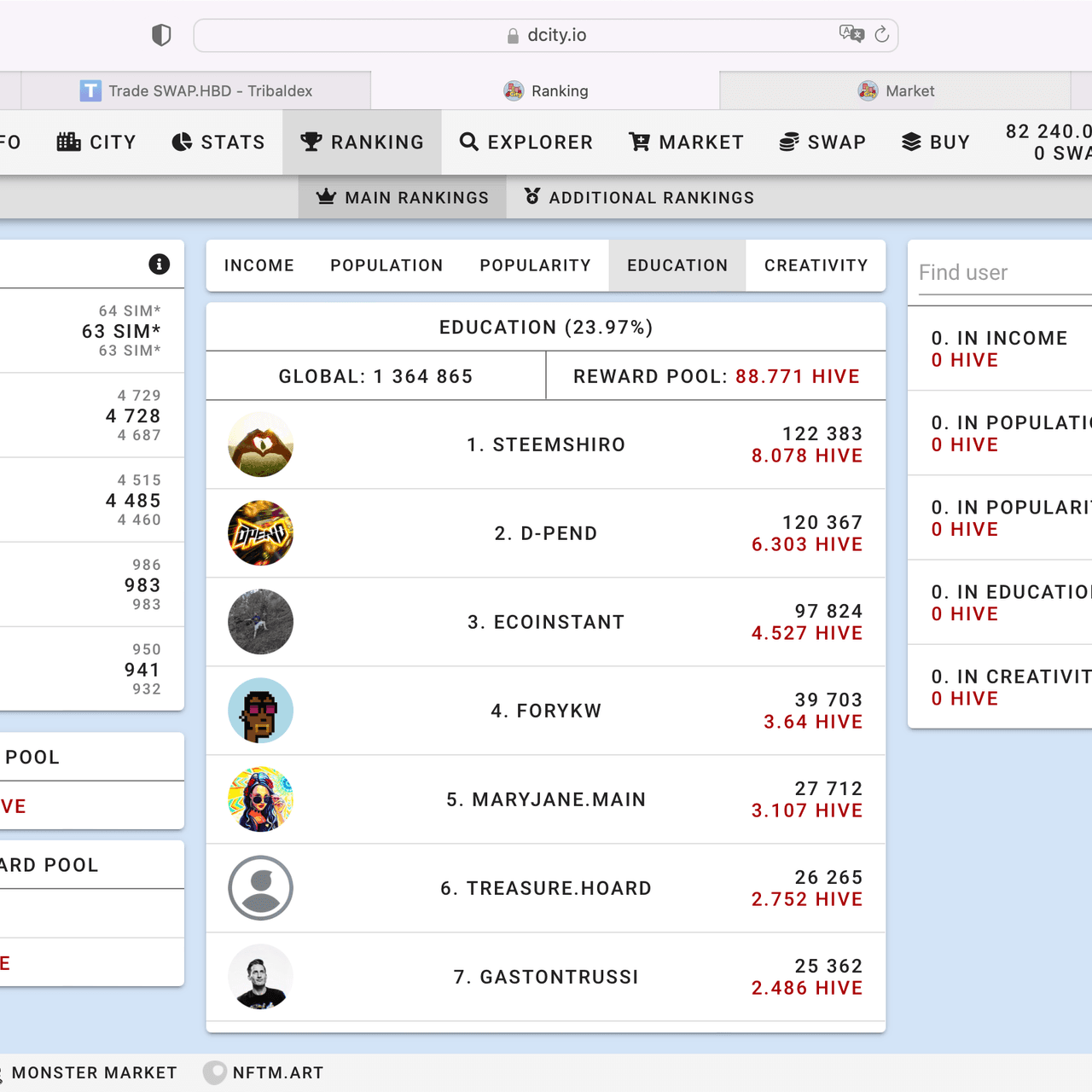Open the Market via the cart icon

coord(639,142)
